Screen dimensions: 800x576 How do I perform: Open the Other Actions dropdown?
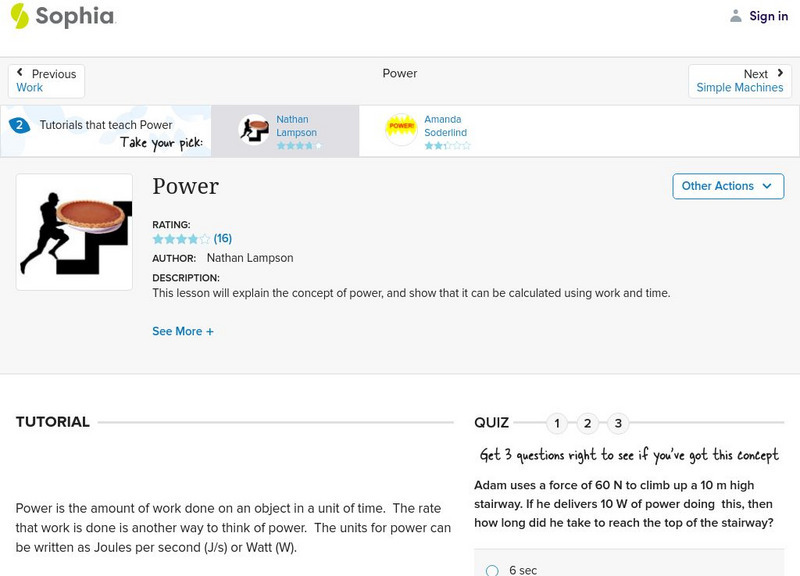coord(728,186)
